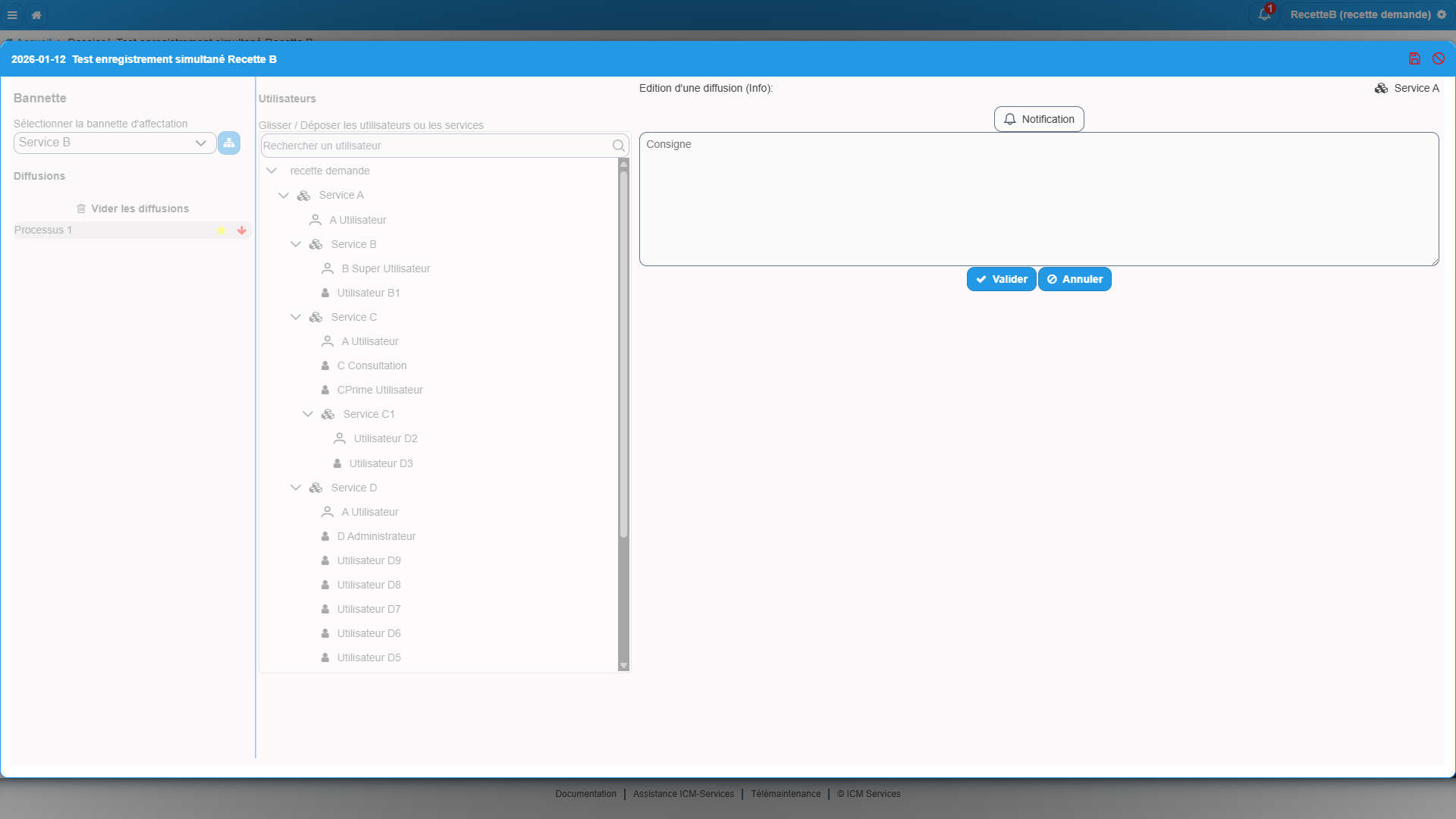This screenshot has width=1456, height=819.
Task: Click the Annuler button
Action: (1075, 279)
